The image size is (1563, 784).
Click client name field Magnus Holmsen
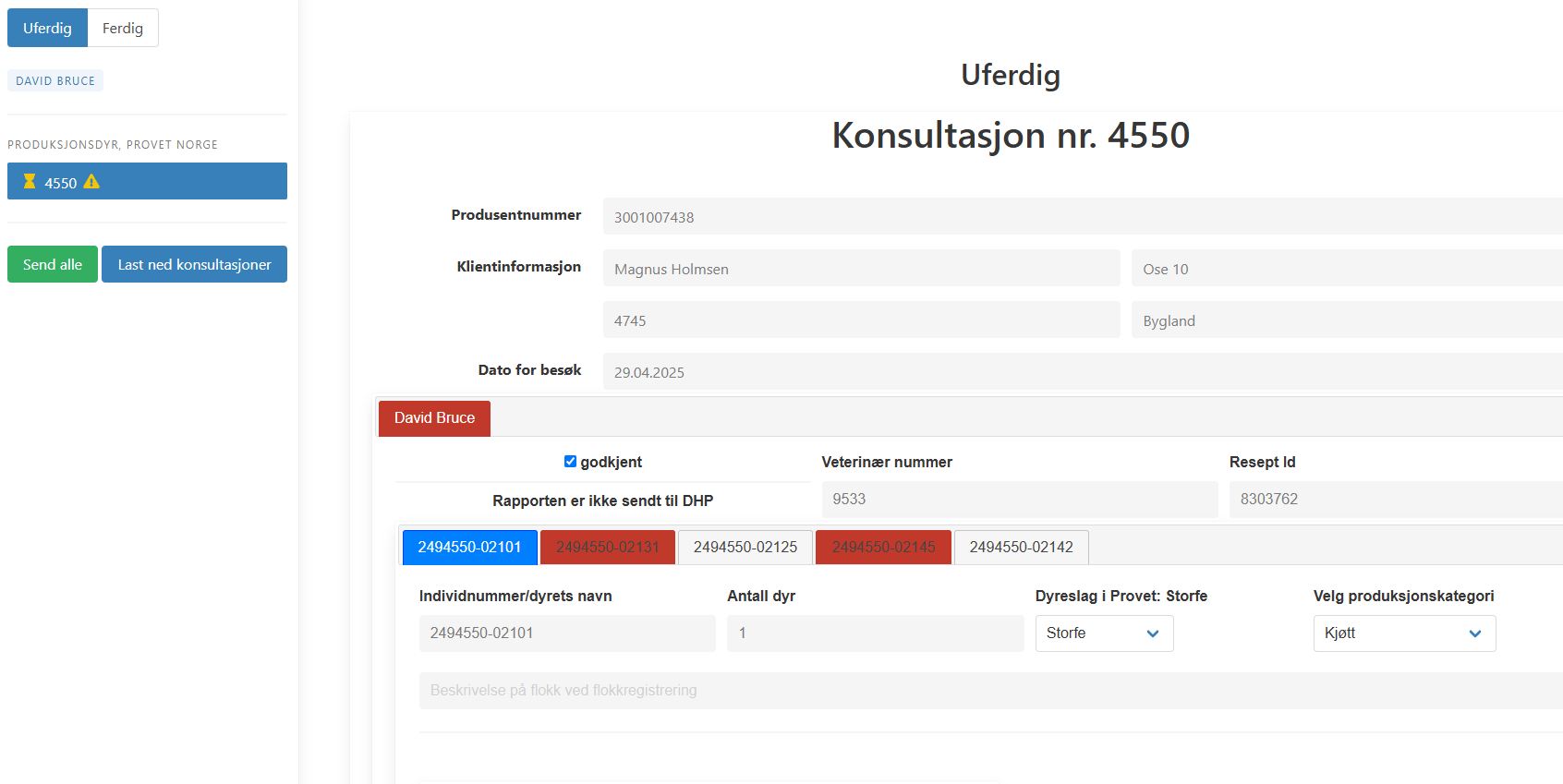(861, 268)
